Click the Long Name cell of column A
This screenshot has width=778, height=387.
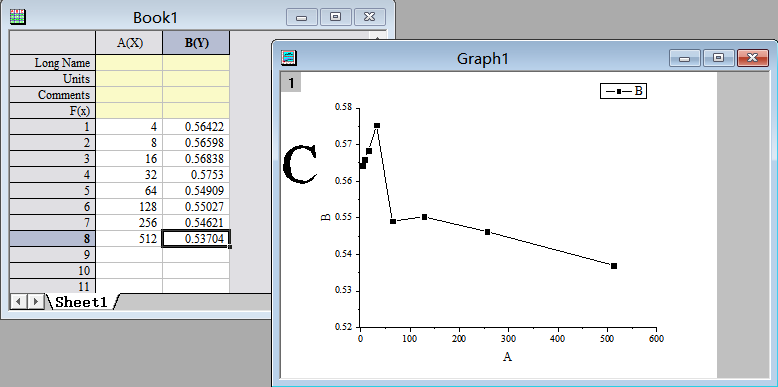129,63
